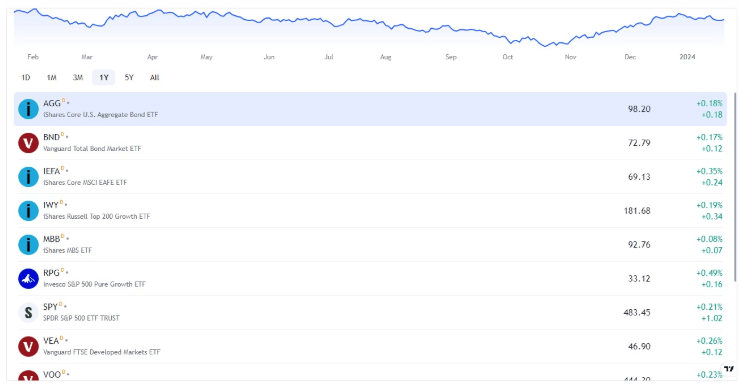The image size is (742, 385).
Task: Select the 5Y time range
Action: point(129,78)
